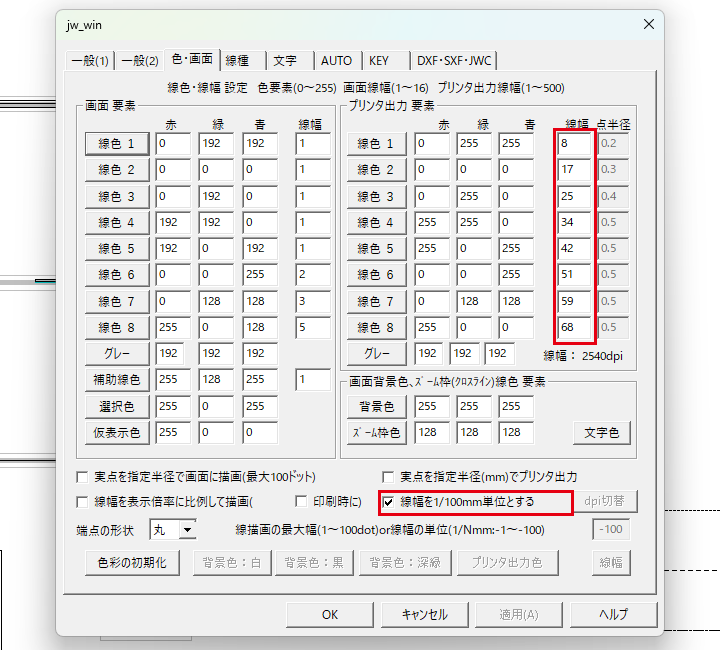The height and width of the screenshot is (650, 720).
Task: Click the ズーム枠色 color button
Action: pyautogui.click(x=377, y=432)
